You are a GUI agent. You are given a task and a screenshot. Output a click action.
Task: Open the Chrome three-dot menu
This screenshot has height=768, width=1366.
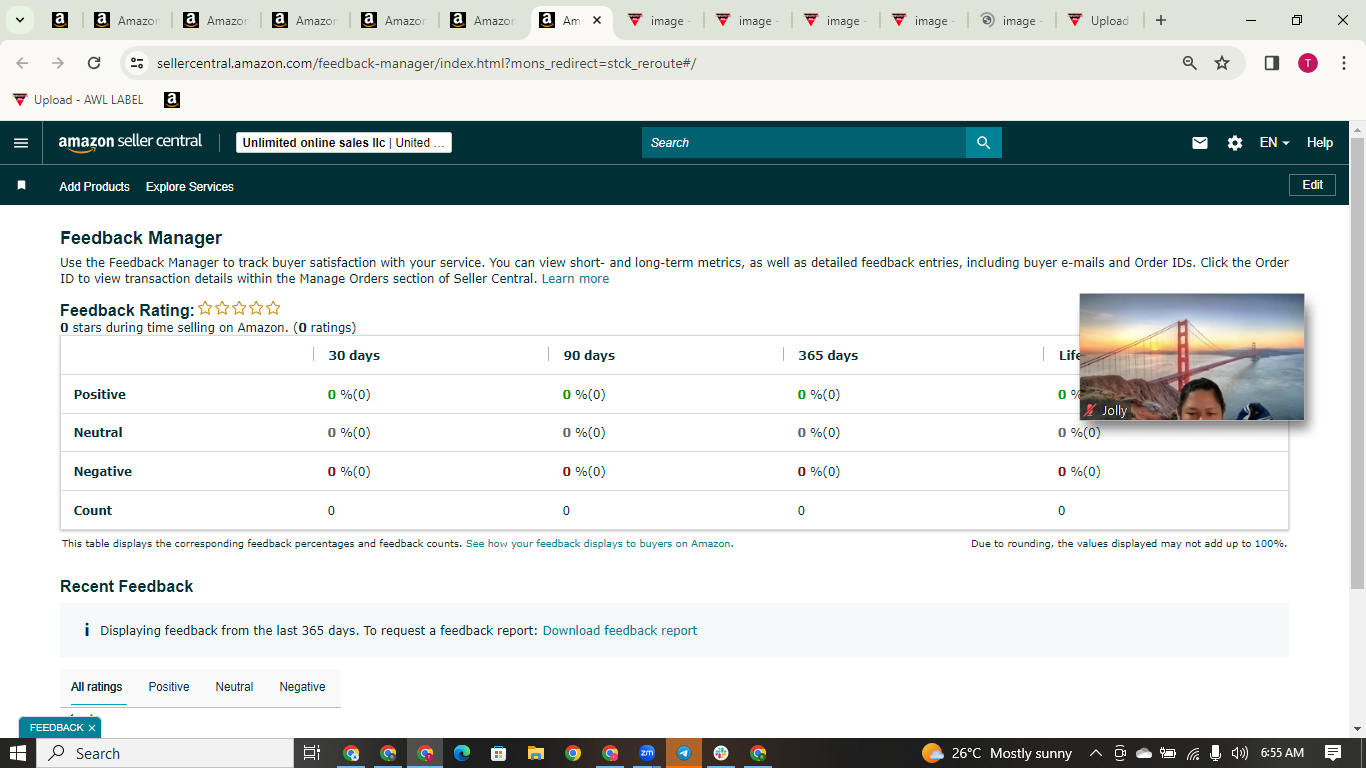pyautogui.click(x=1344, y=63)
